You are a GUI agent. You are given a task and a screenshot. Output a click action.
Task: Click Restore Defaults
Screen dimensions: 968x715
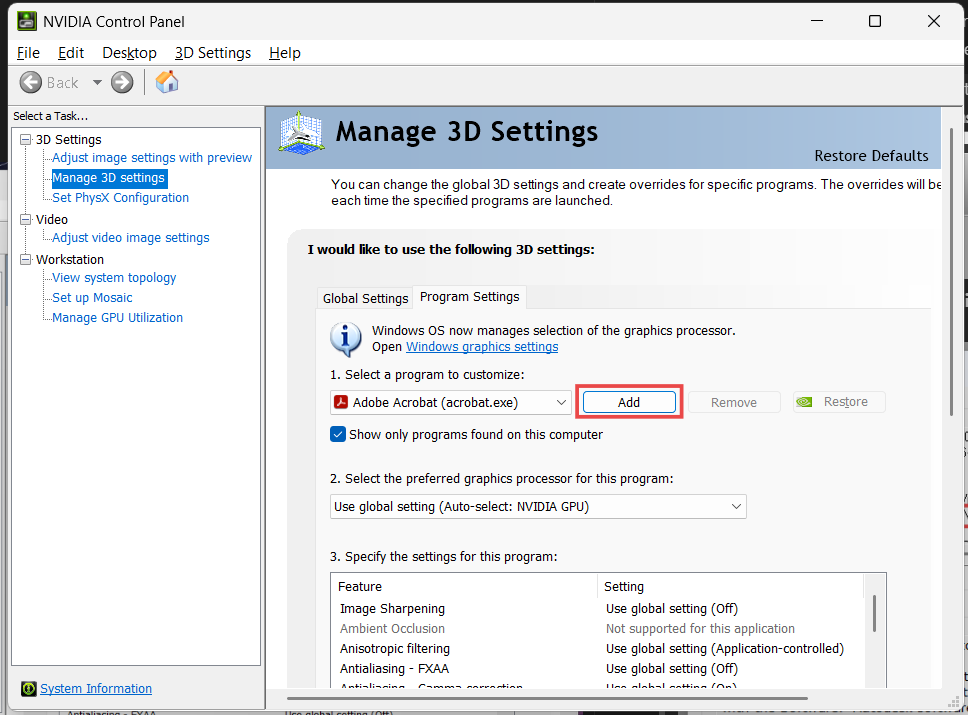click(870, 156)
